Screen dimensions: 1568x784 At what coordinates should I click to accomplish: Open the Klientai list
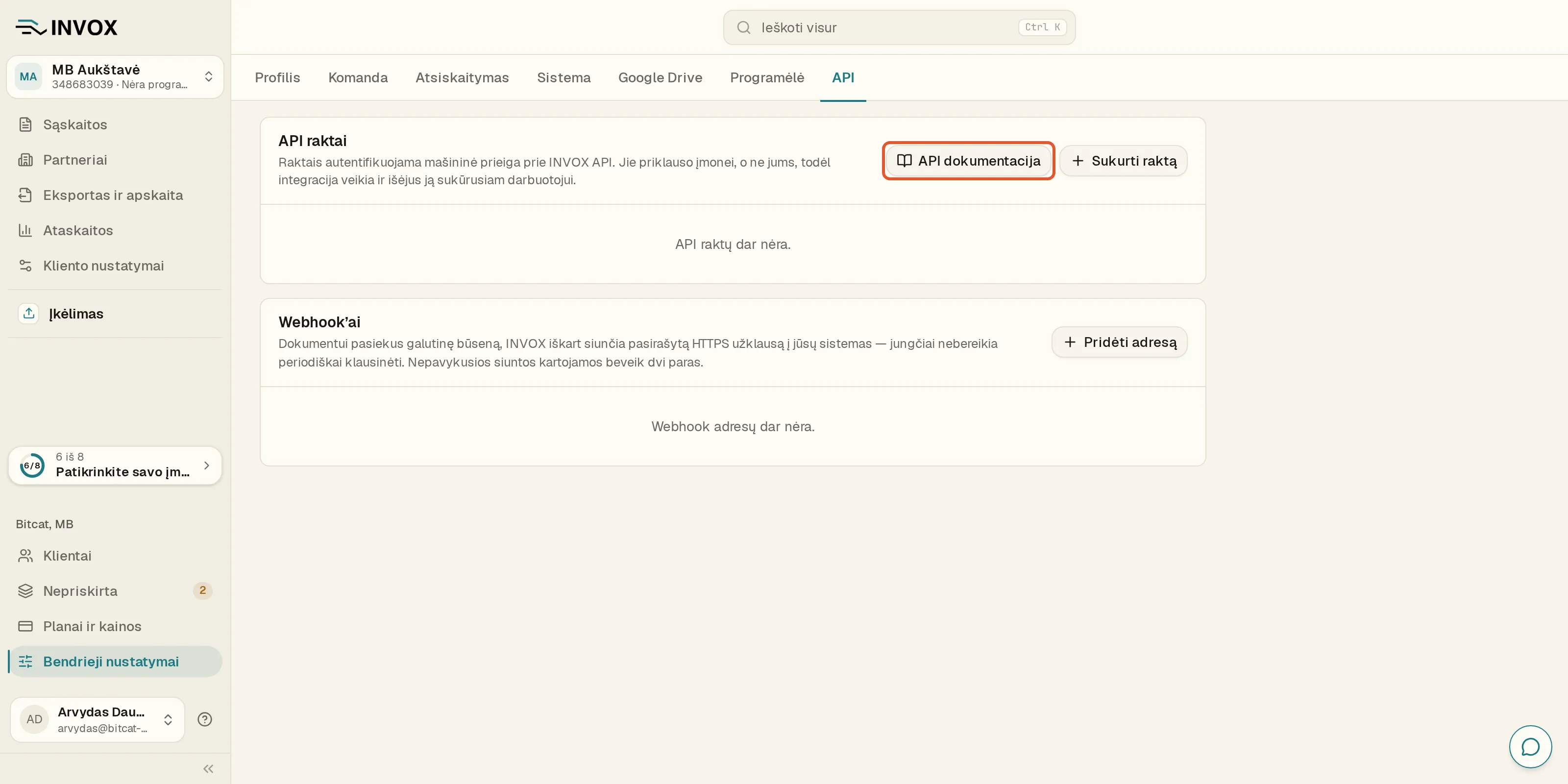click(115, 556)
